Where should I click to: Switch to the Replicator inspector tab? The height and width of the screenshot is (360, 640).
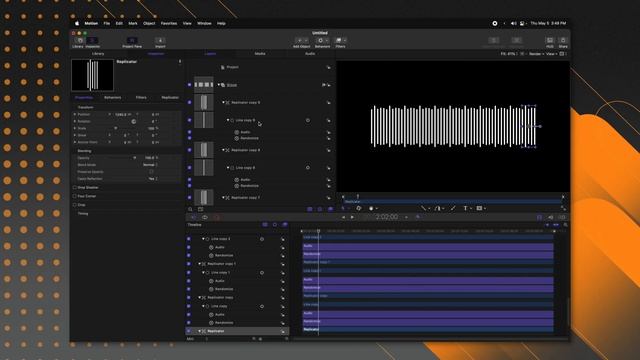pyautogui.click(x=170, y=98)
